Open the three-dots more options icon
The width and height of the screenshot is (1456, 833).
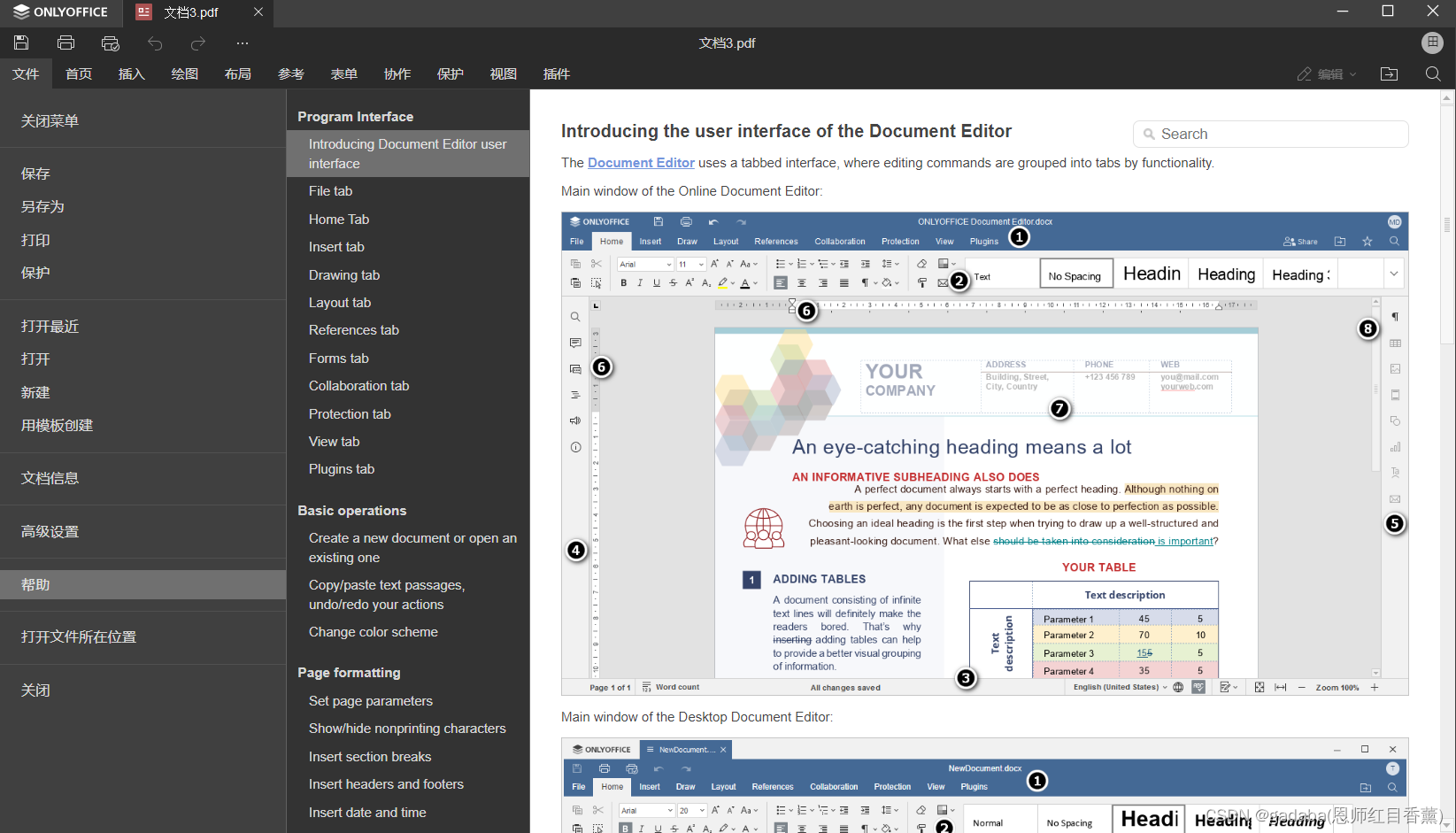(243, 42)
